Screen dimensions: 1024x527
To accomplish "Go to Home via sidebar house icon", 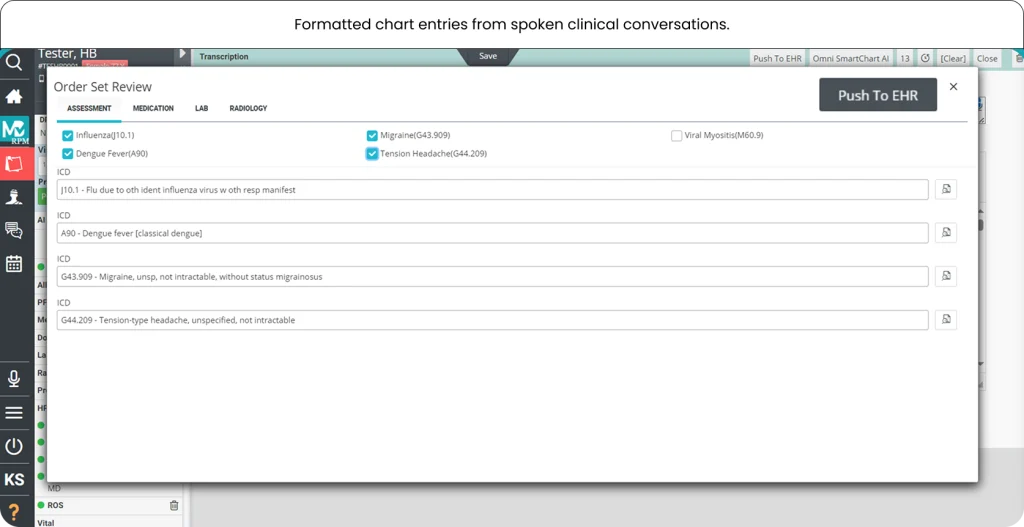I will [14, 97].
